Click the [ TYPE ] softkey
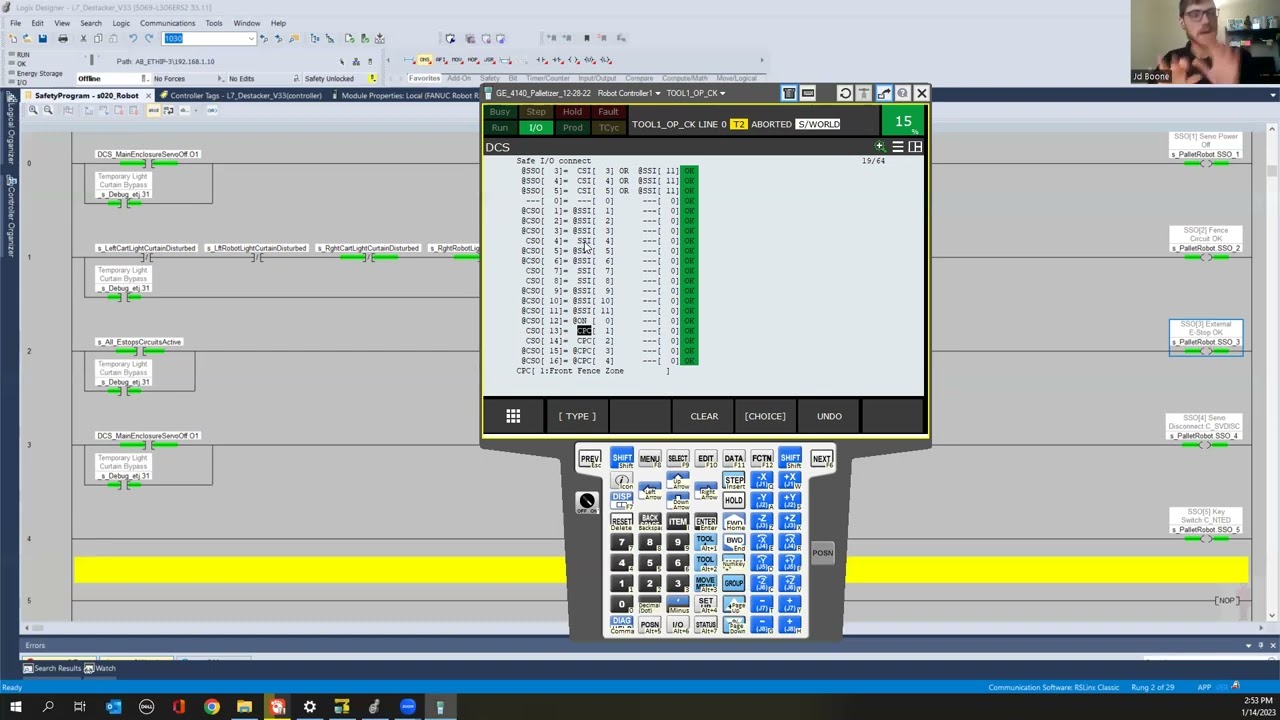 point(577,416)
